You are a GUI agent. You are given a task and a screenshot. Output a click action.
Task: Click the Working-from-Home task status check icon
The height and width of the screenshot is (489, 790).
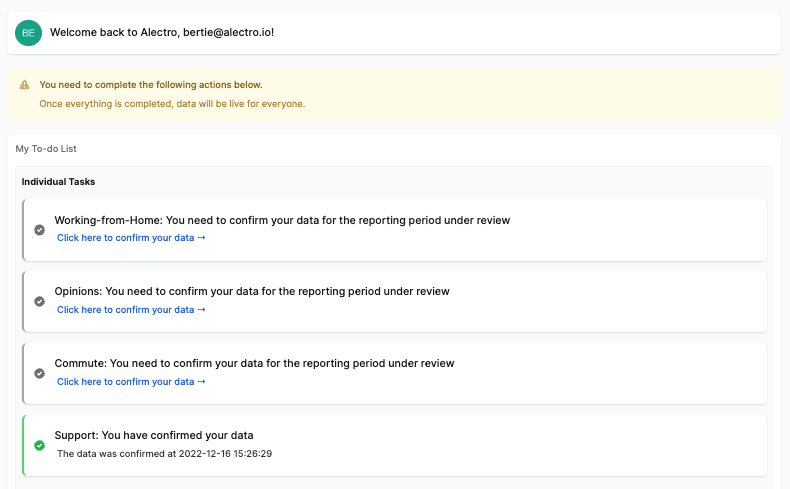click(x=40, y=229)
